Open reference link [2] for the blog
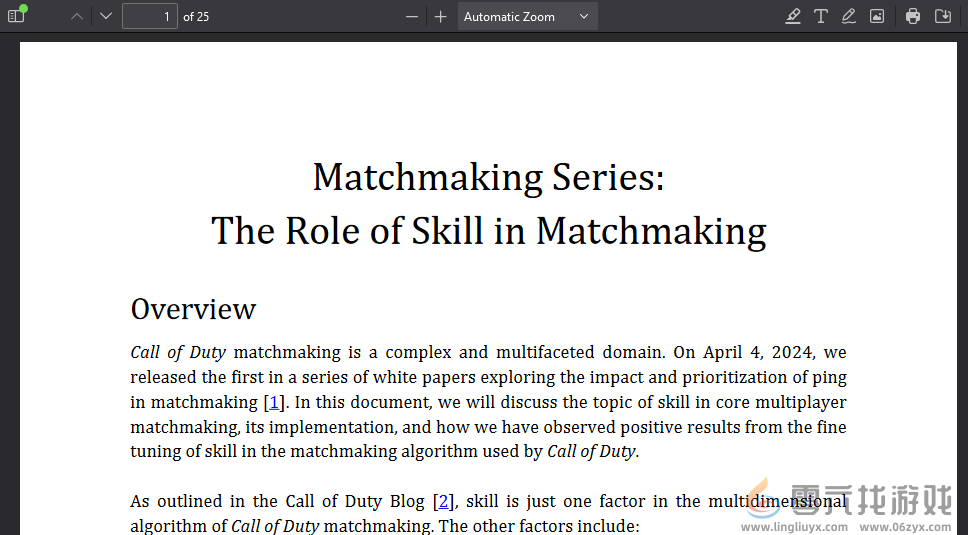 445,501
